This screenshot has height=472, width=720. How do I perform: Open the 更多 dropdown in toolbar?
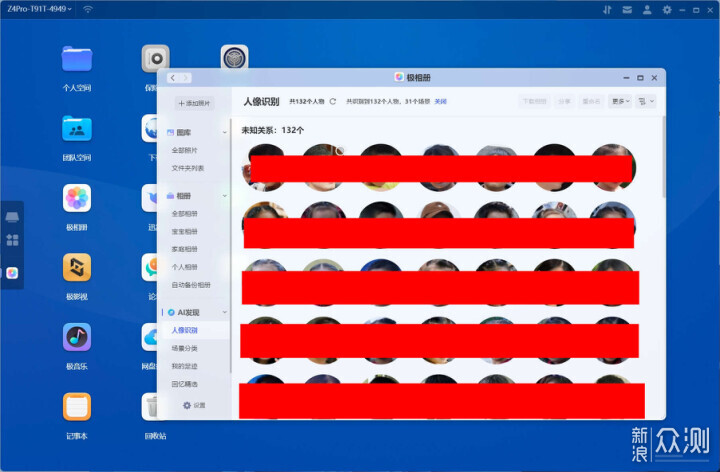click(x=620, y=101)
